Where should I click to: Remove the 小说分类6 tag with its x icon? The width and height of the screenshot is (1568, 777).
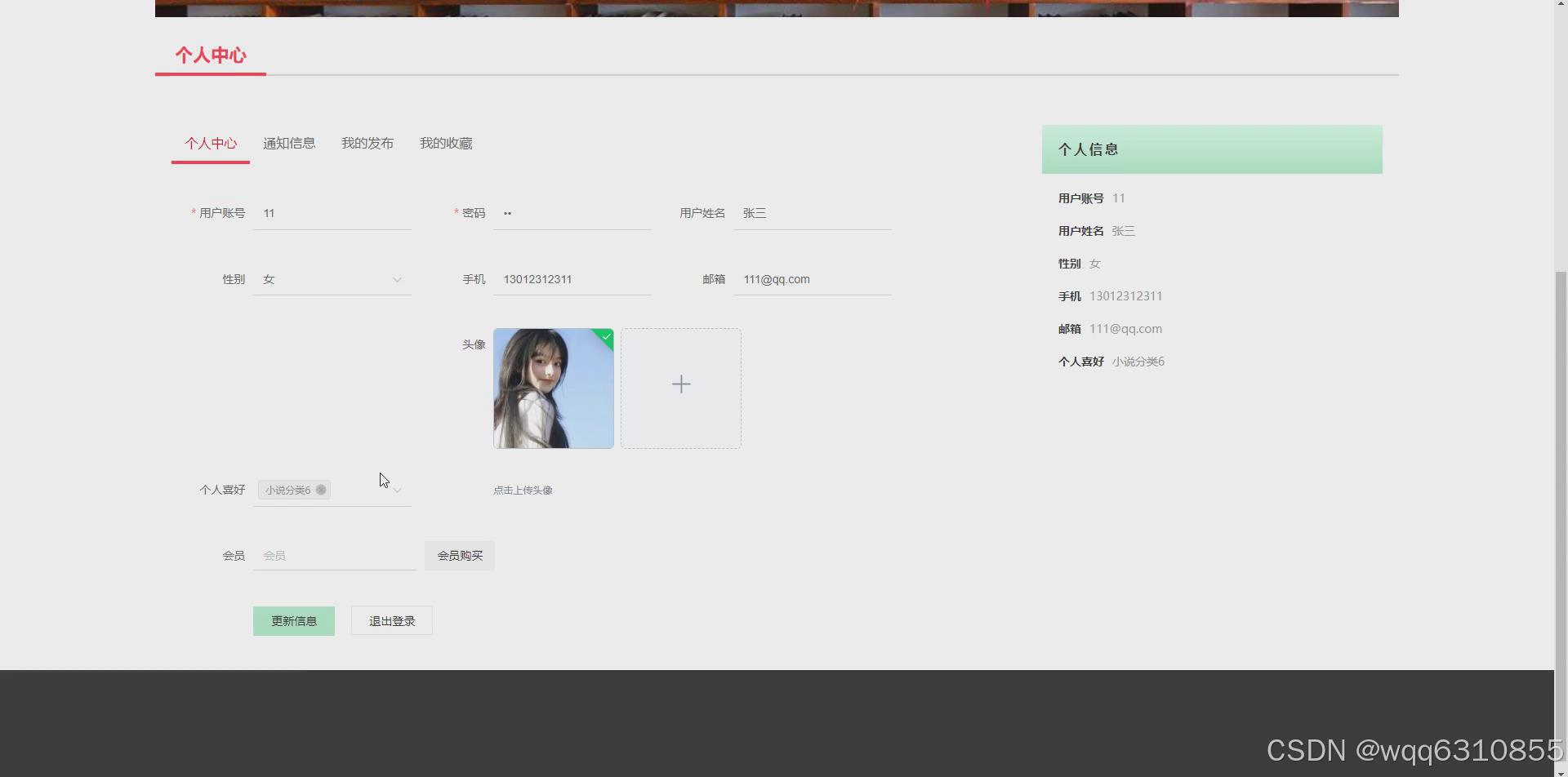(321, 490)
